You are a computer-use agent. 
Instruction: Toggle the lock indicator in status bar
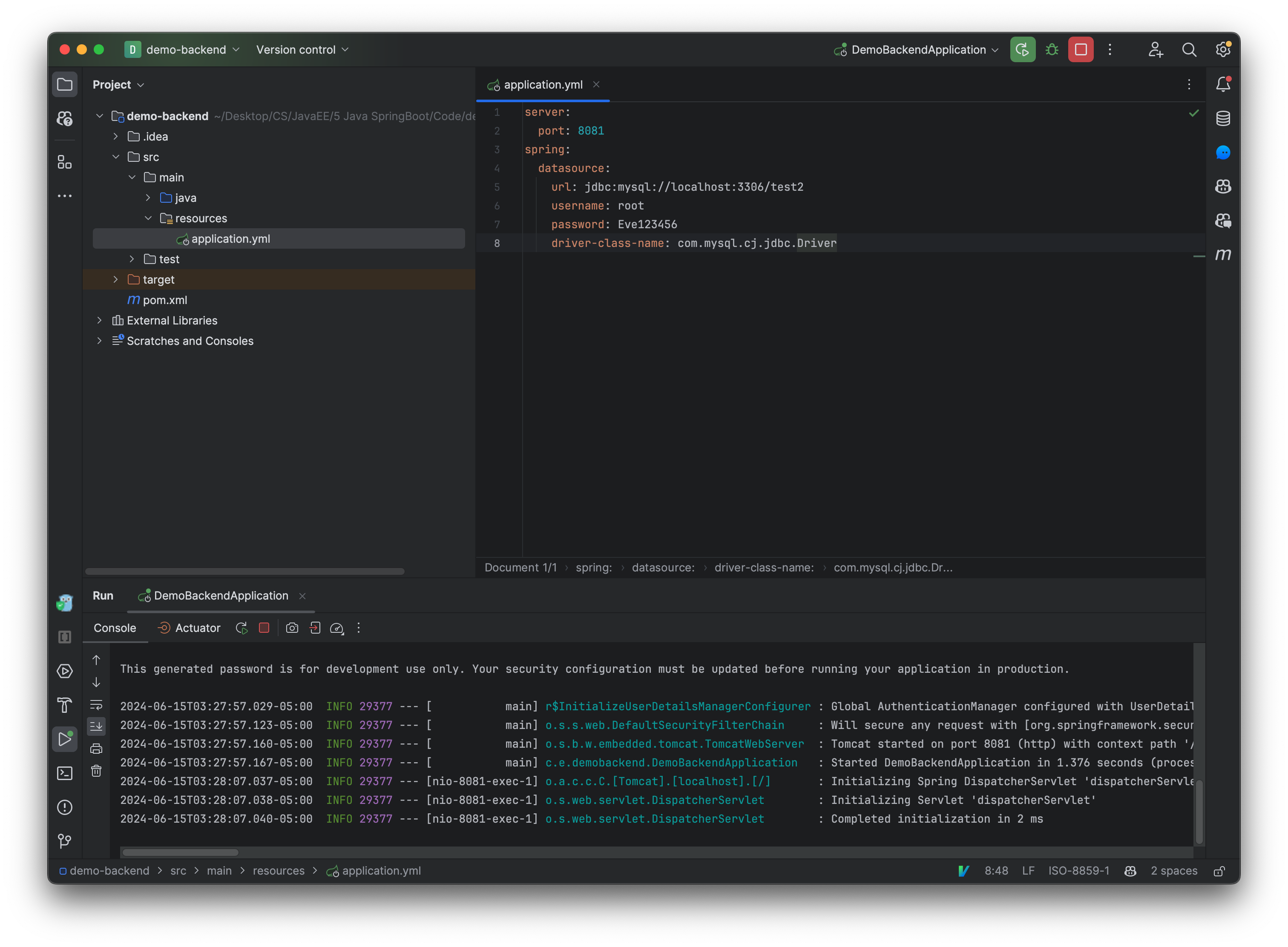click(1220, 871)
